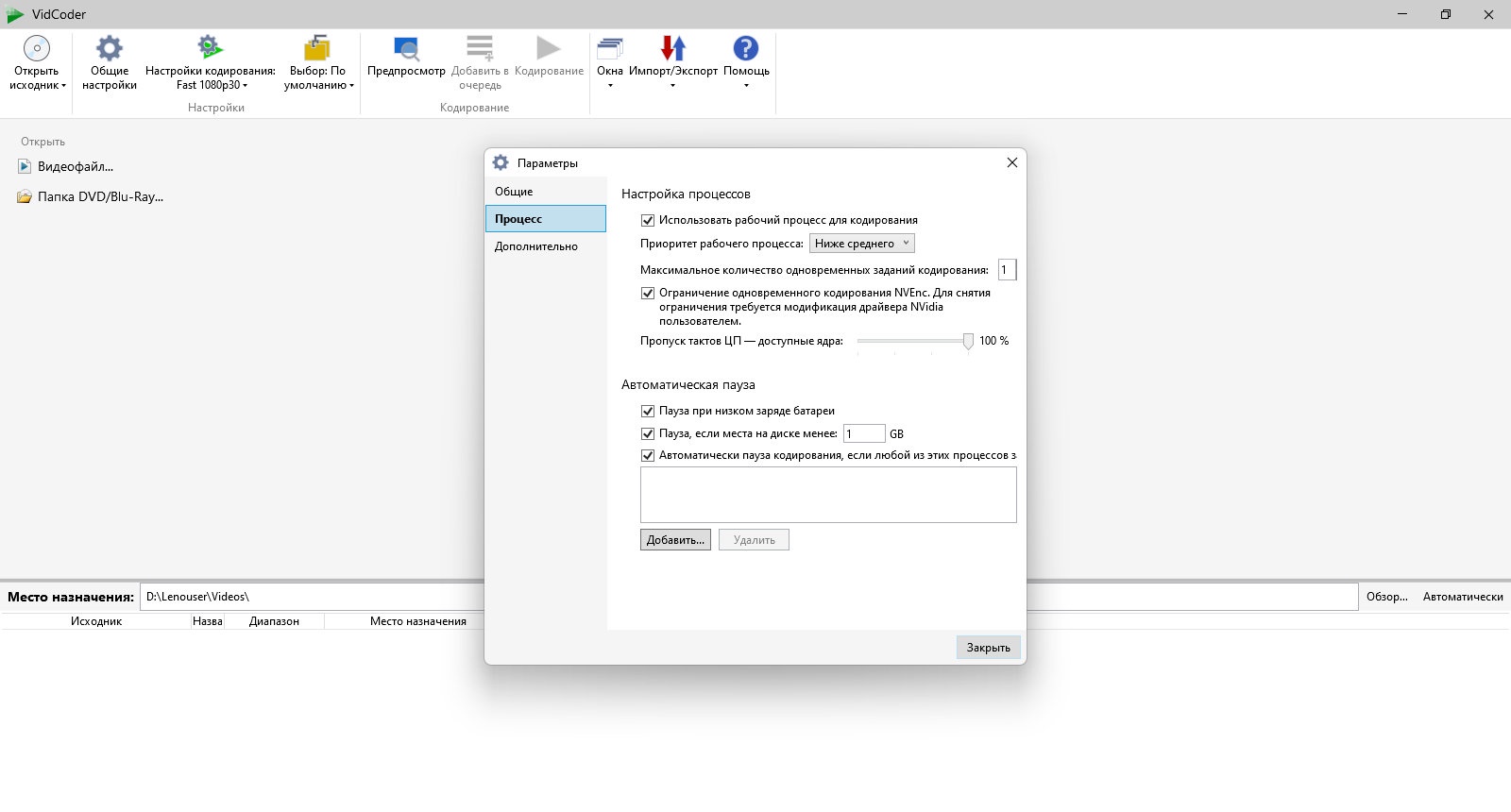Expand the Помощь dropdown arrow
Viewport: 1511px width, 812px height.
746,86
